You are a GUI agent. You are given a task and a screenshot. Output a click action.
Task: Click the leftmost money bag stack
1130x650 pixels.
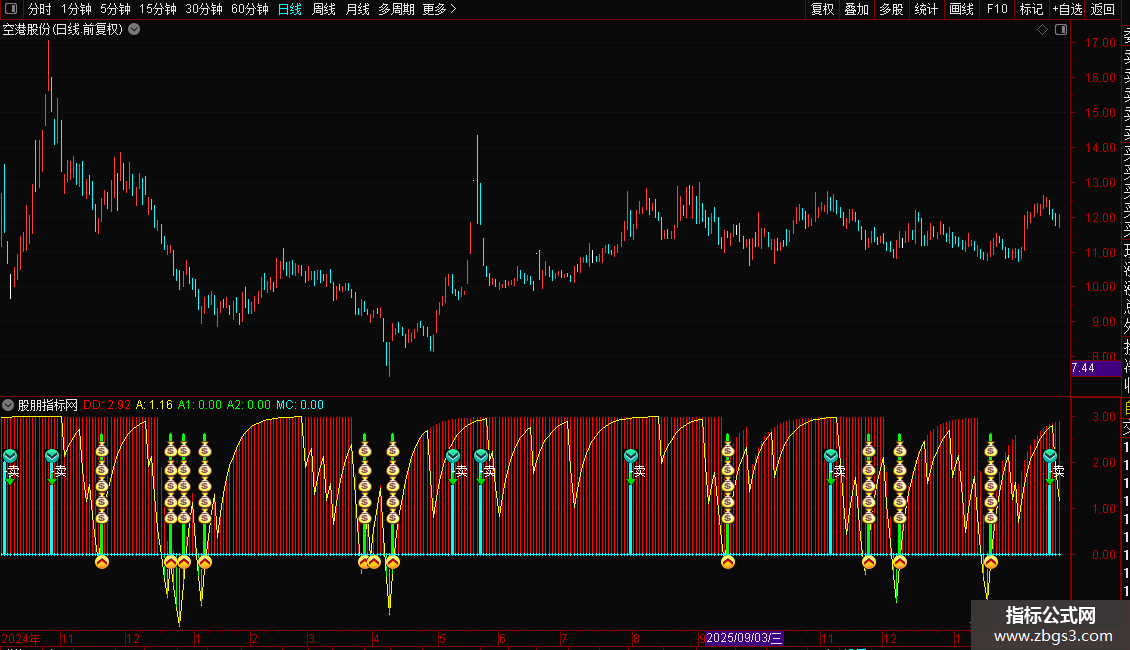(x=102, y=484)
